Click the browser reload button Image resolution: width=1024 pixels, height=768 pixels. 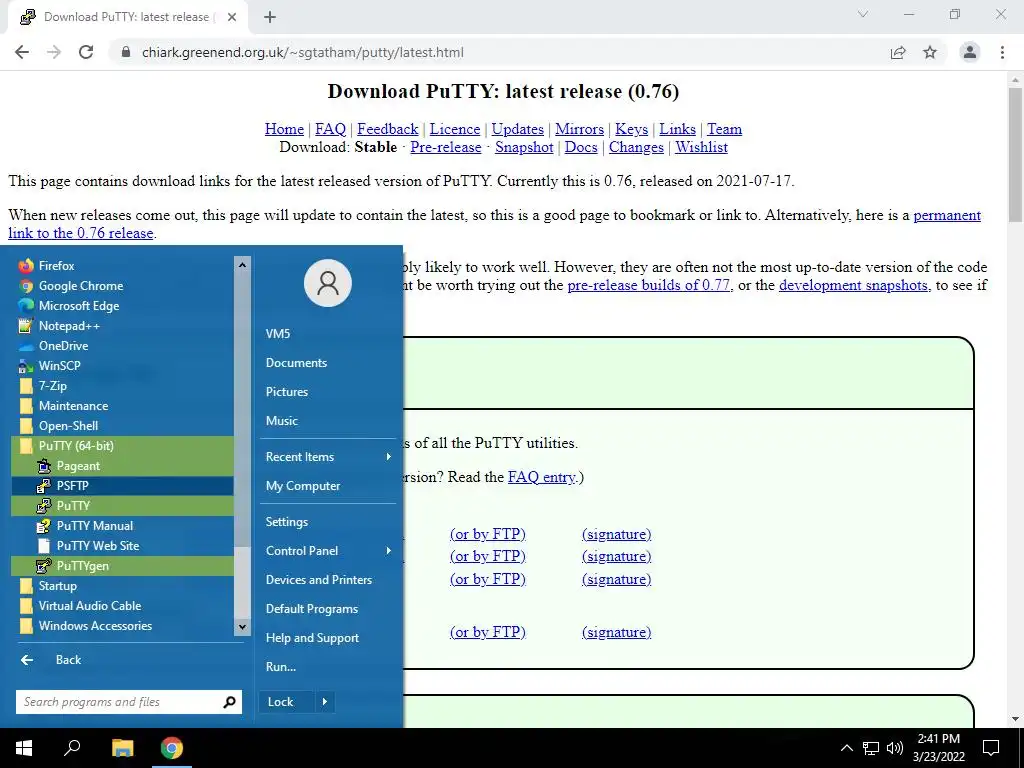pyautogui.click(x=86, y=52)
